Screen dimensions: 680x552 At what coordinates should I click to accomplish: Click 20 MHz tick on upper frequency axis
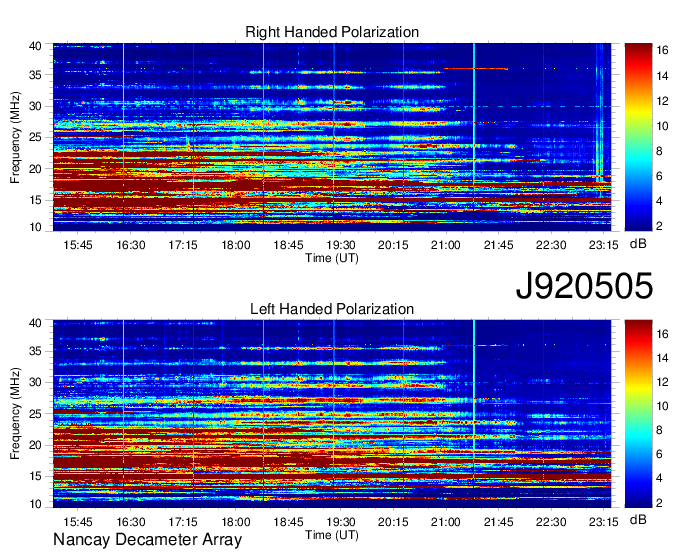click(35, 169)
